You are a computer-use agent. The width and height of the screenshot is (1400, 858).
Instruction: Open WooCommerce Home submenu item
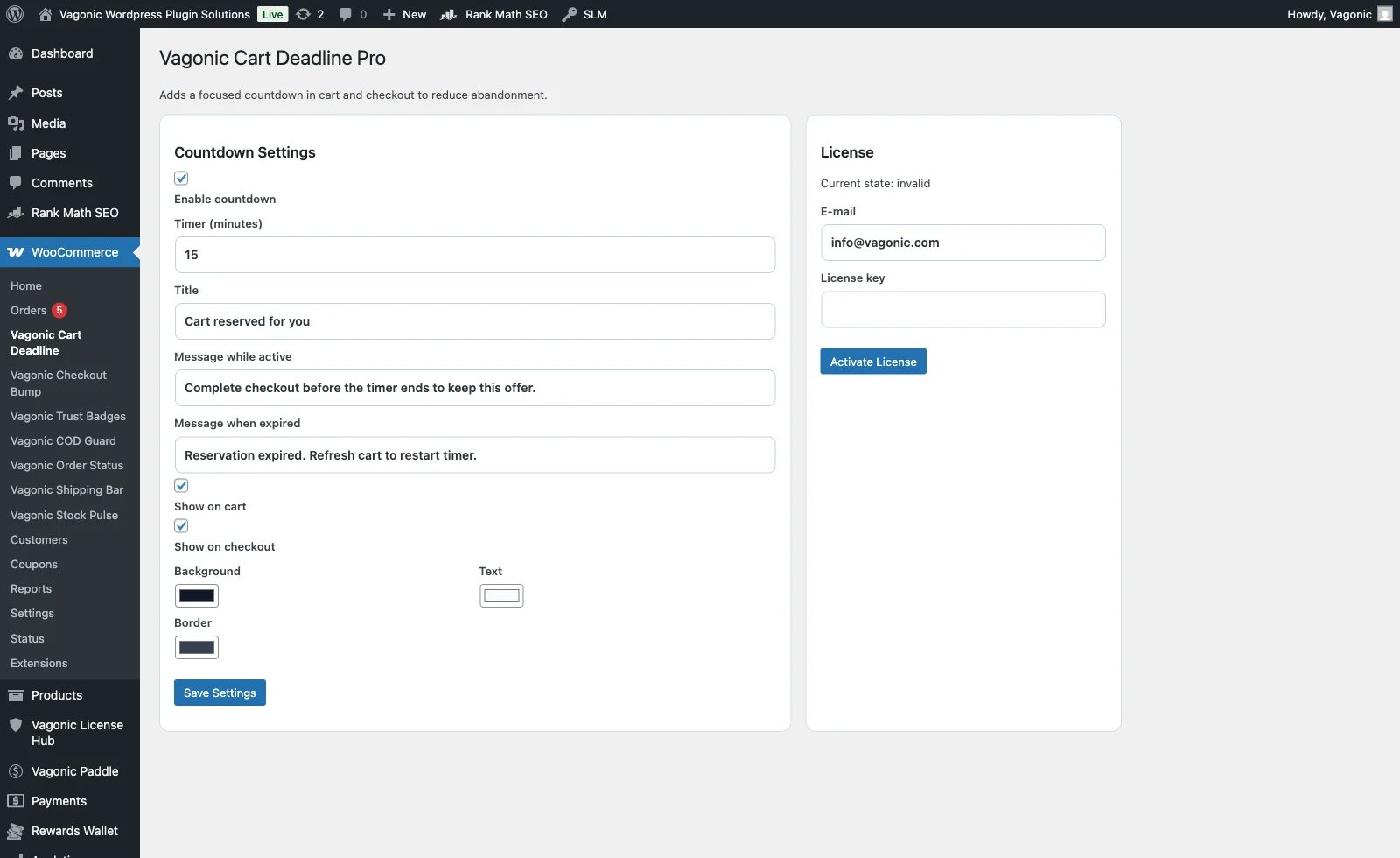[26, 286]
